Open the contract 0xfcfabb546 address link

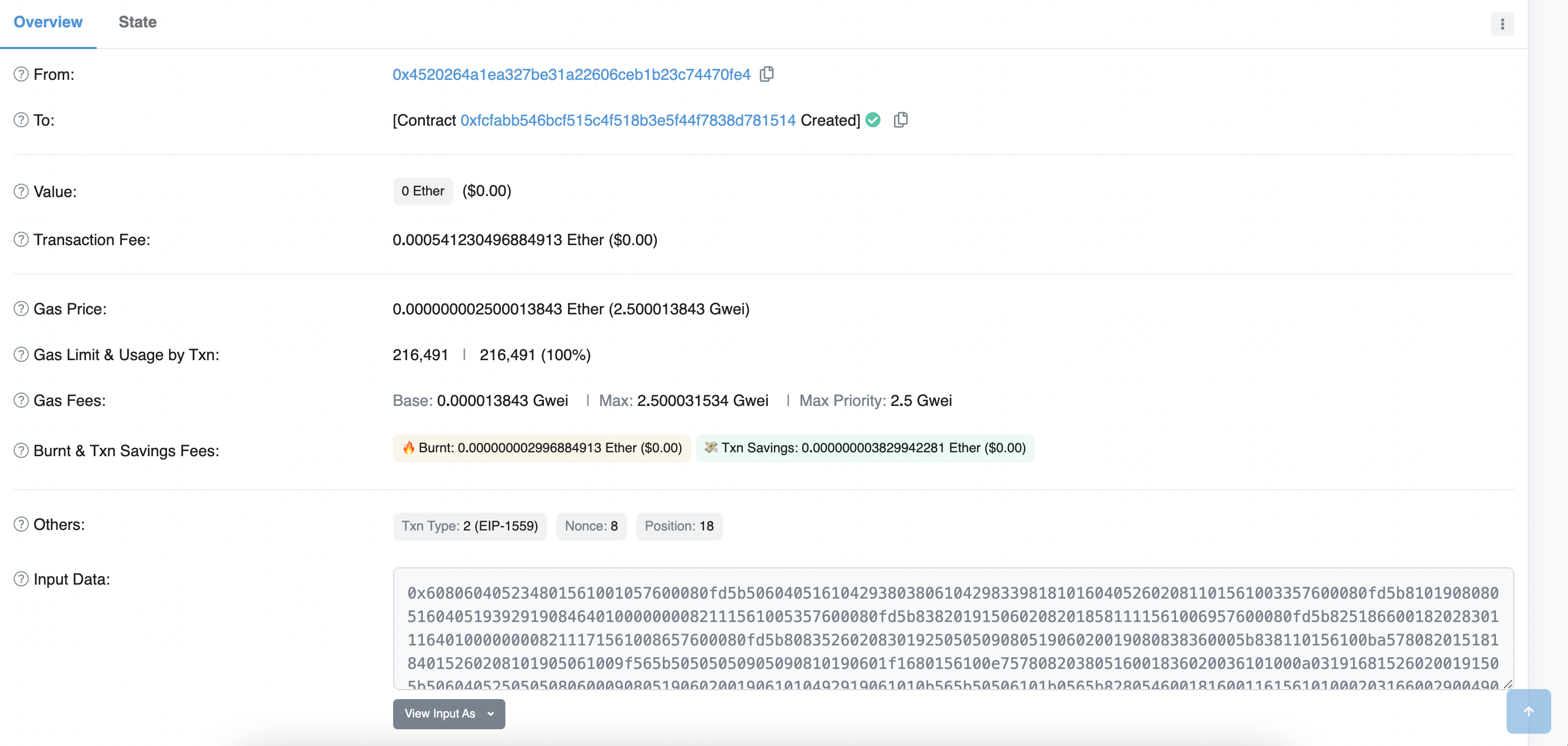628,121
